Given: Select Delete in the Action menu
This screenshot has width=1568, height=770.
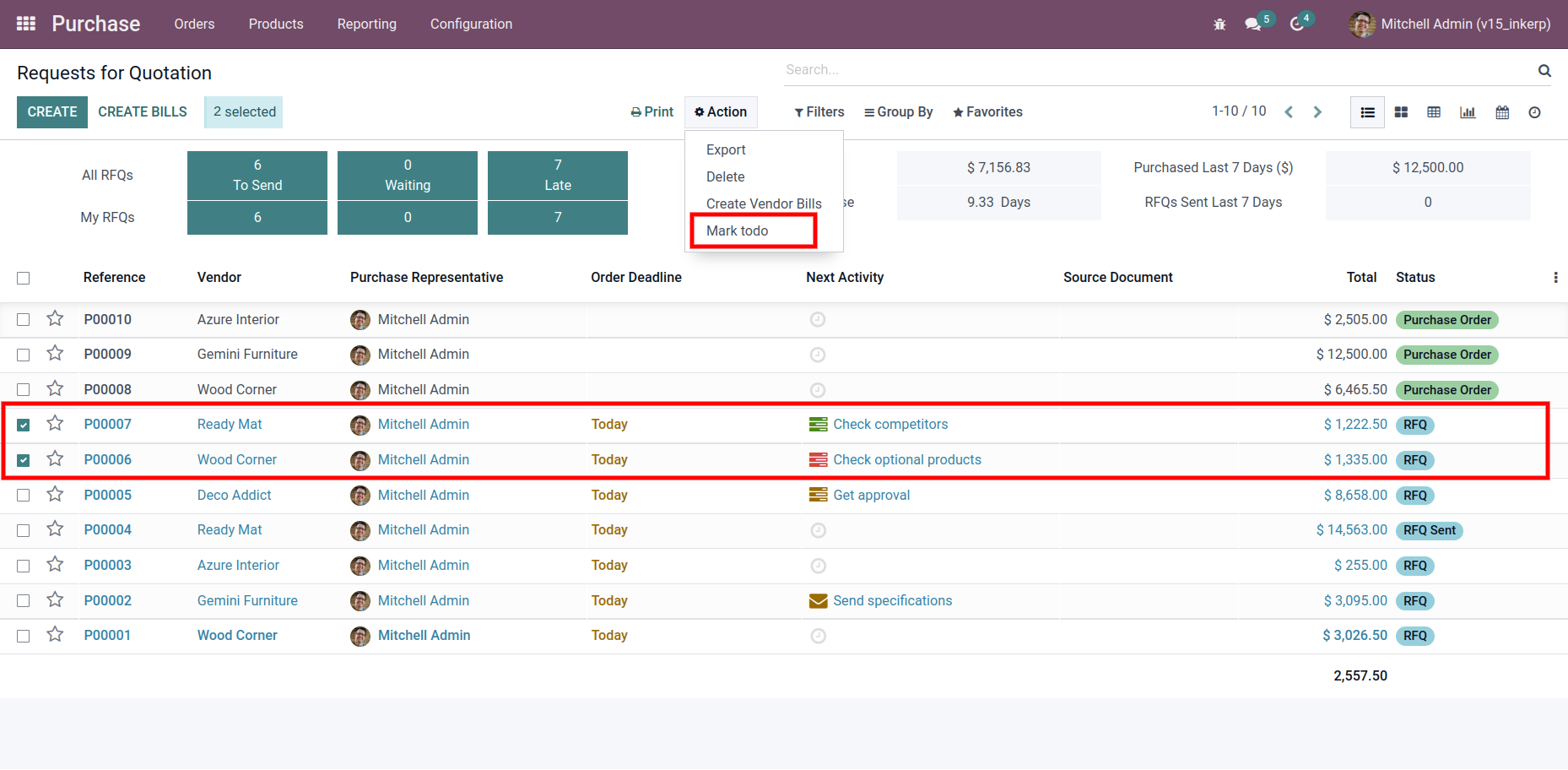Looking at the screenshot, I should 725,176.
